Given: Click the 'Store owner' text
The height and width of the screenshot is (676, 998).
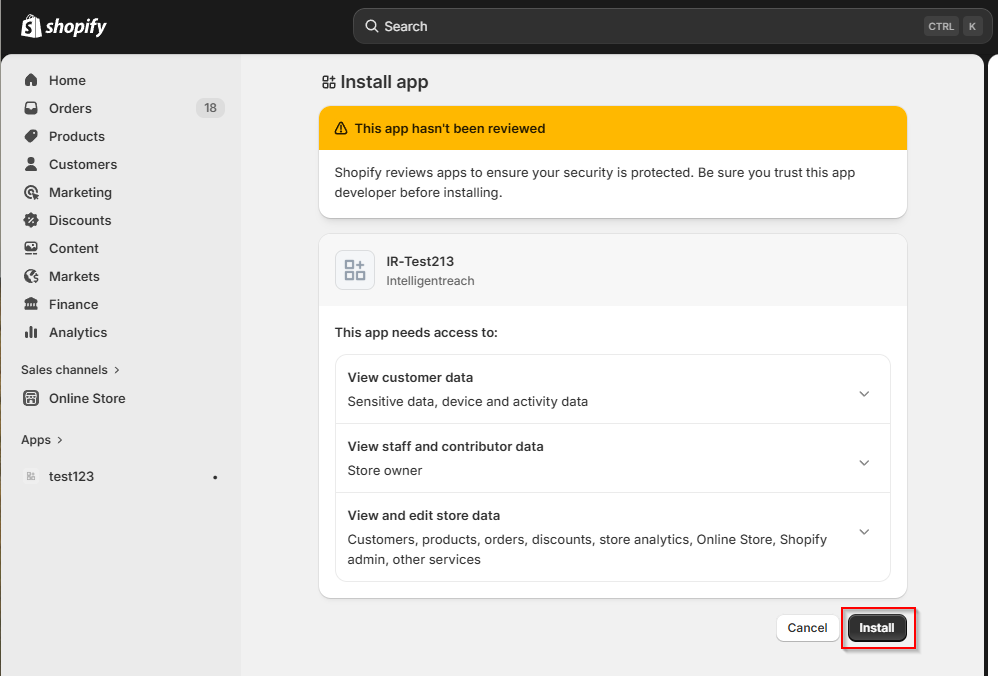Looking at the screenshot, I should [x=384, y=470].
